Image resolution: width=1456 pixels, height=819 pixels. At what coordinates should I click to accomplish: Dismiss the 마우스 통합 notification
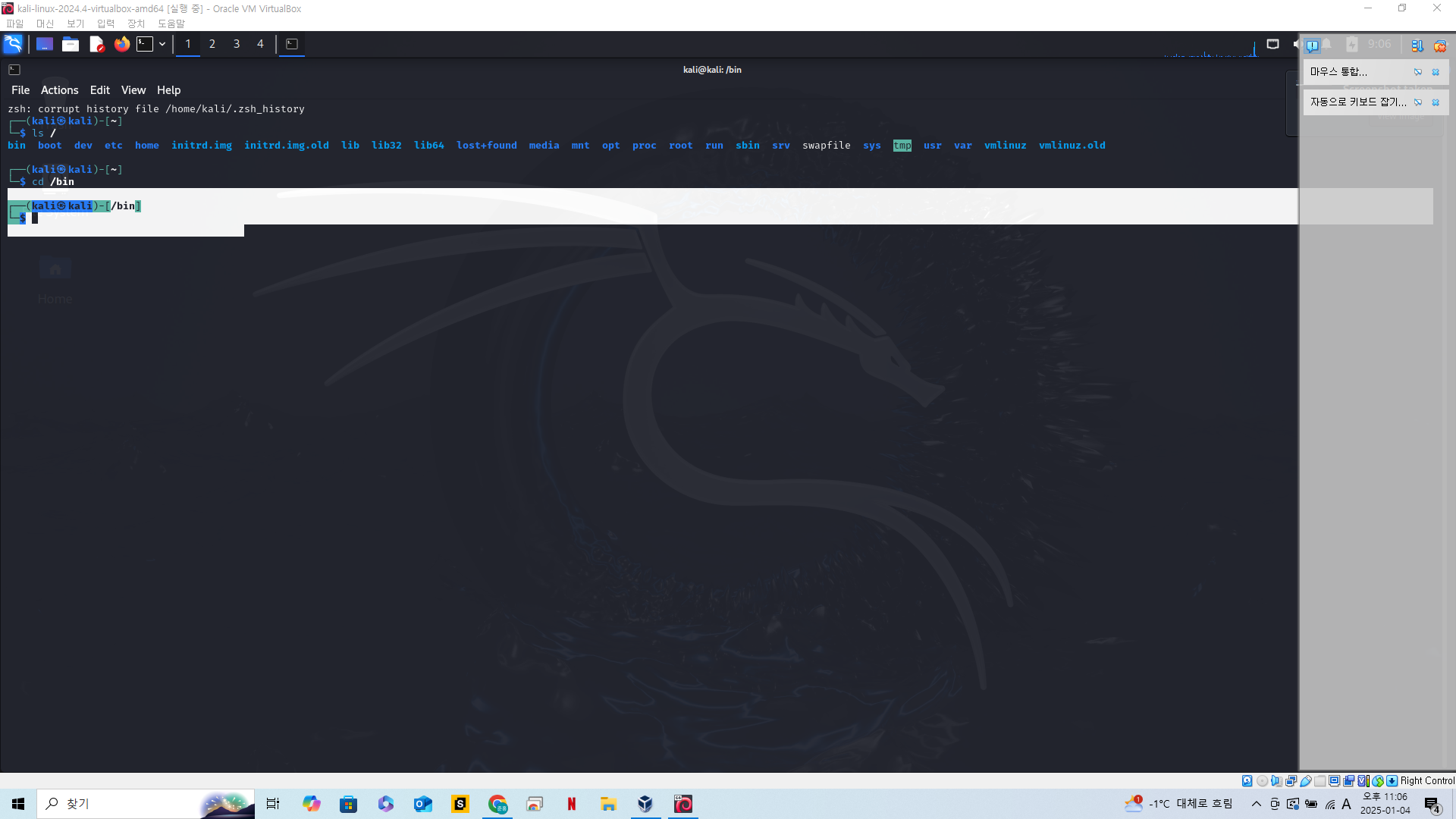point(1436,72)
